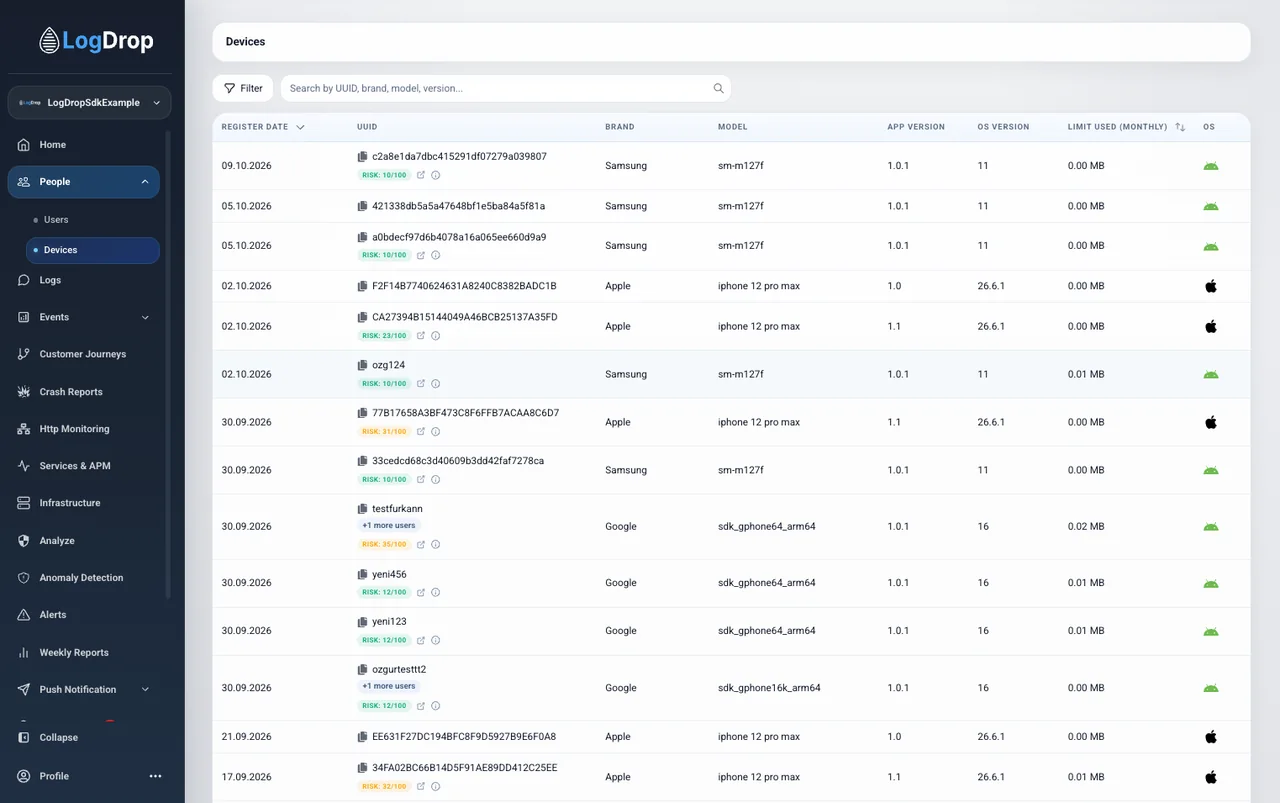Open Weekly Reports in sidebar
1280x803 pixels.
point(73,653)
